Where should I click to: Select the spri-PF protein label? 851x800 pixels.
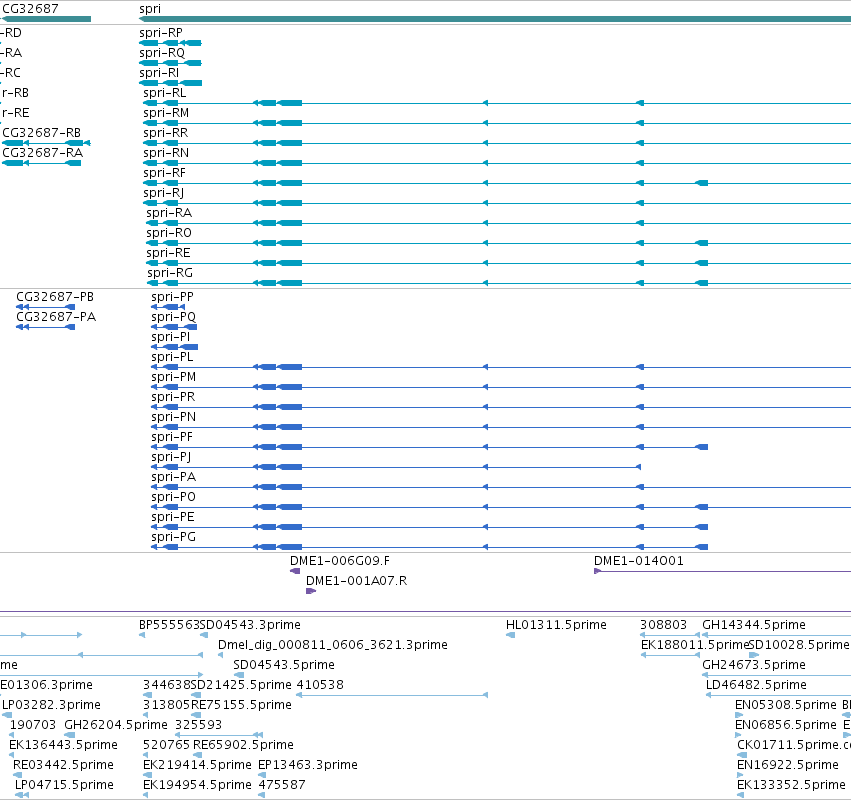pos(172,437)
